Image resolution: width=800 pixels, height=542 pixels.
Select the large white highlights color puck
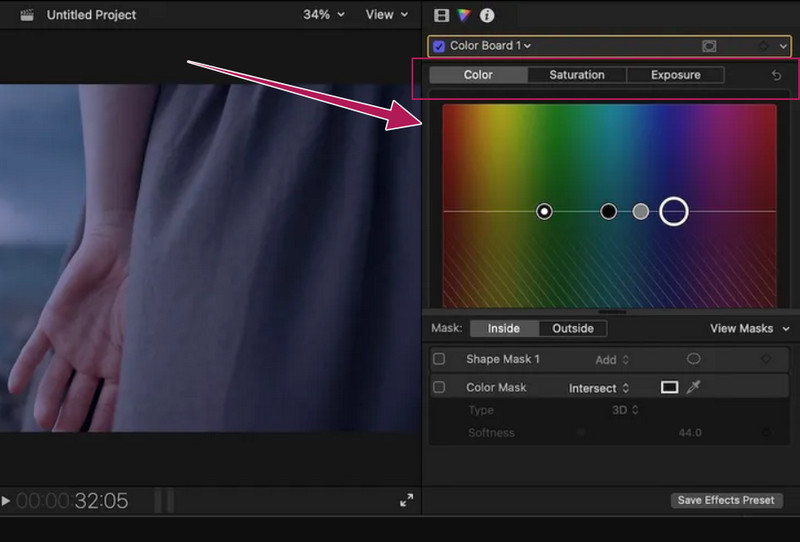point(674,211)
